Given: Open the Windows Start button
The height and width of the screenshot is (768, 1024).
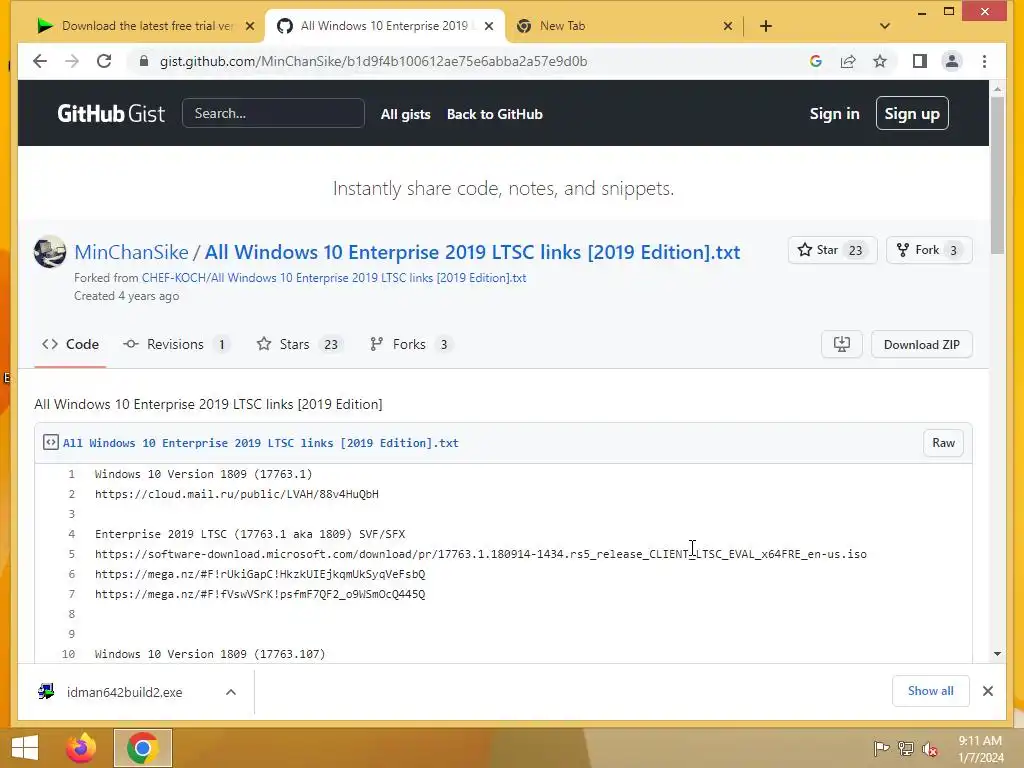Looking at the screenshot, I should coord(25,748).
